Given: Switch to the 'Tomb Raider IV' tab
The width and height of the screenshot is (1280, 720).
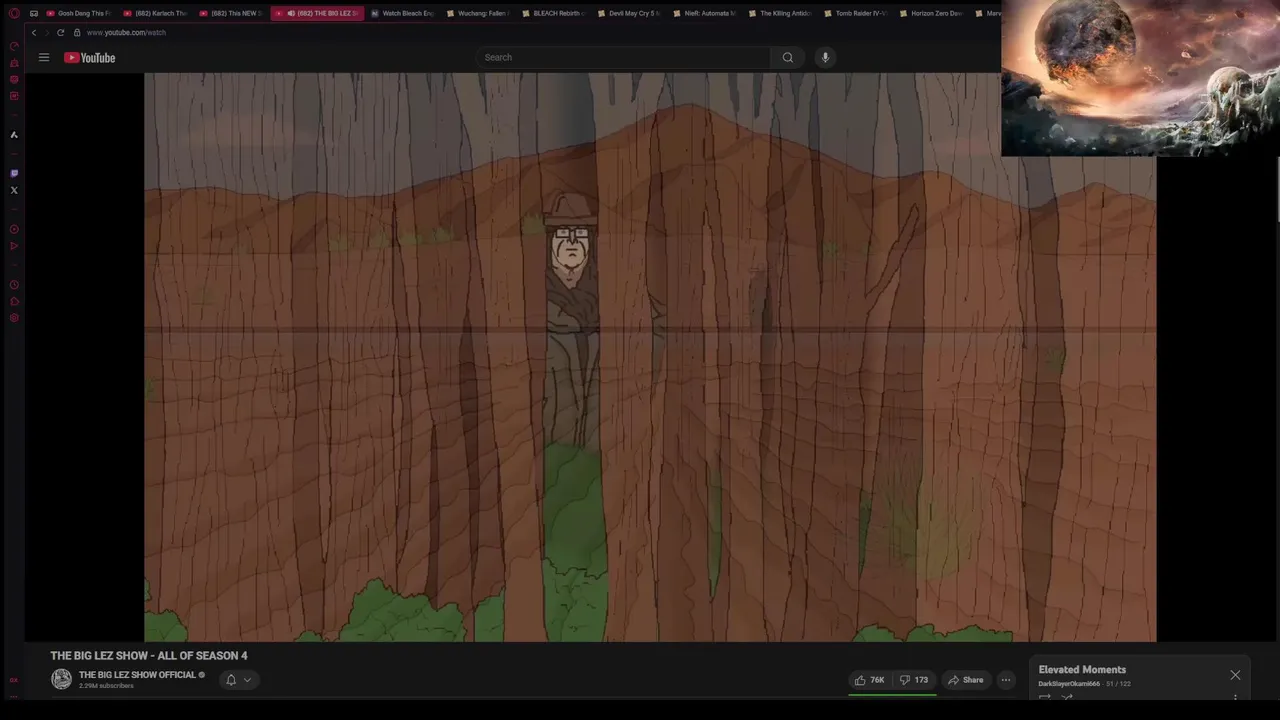Looking at the screenshot, I should coord(857,13).
